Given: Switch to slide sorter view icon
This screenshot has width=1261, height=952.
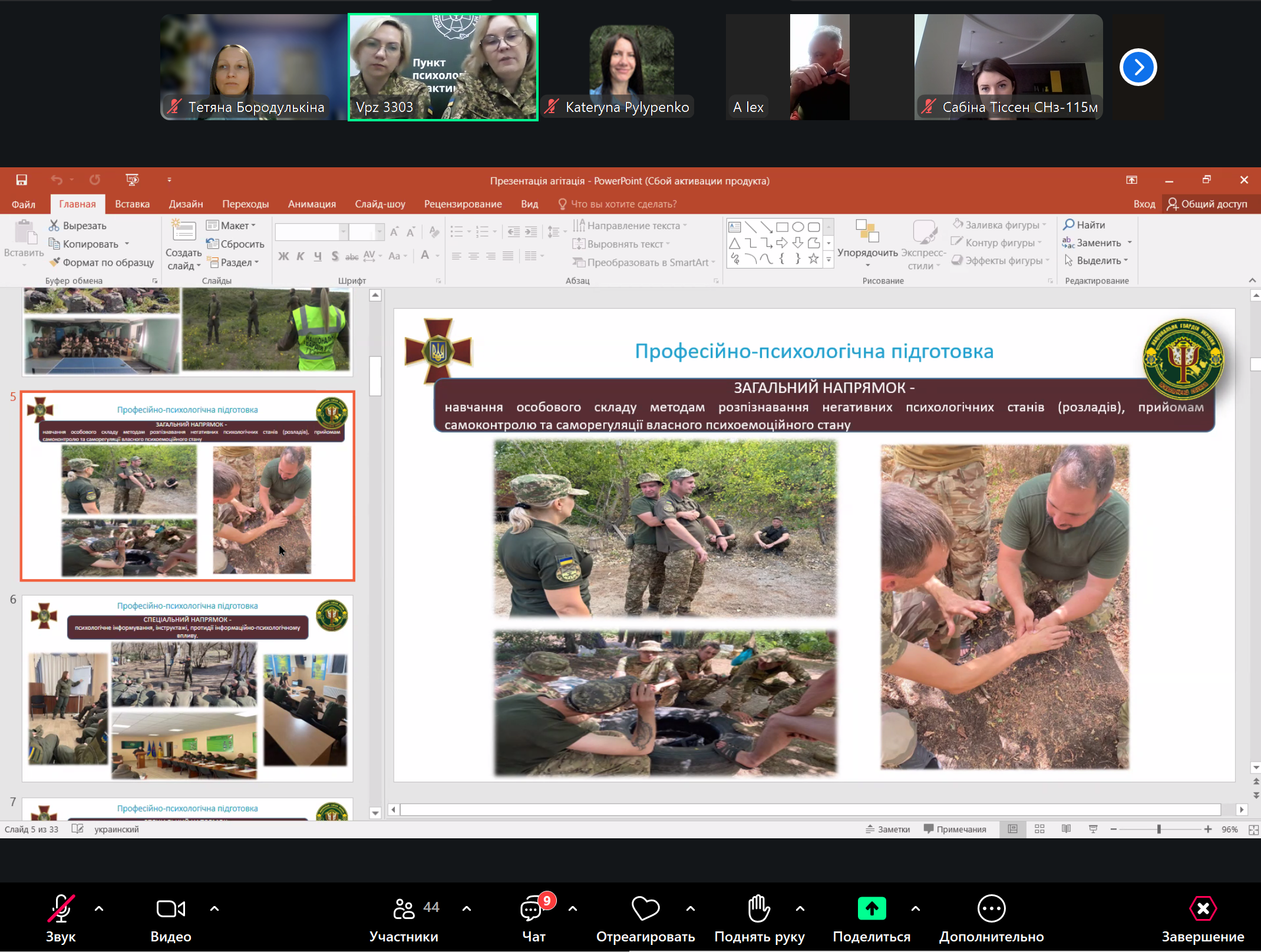Looking at the screenshot, I should pos(1039,829).
